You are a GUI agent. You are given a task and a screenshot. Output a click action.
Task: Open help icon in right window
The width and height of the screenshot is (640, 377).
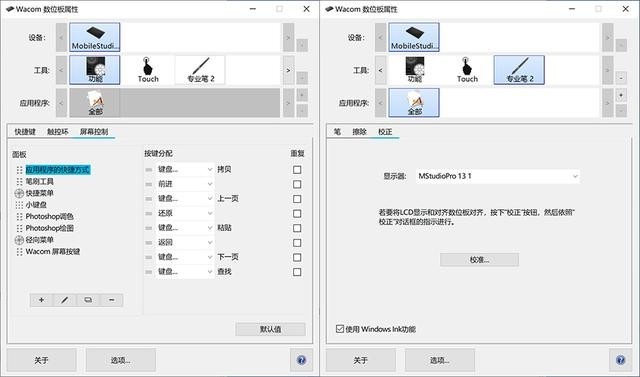click(x=620, y=360)
